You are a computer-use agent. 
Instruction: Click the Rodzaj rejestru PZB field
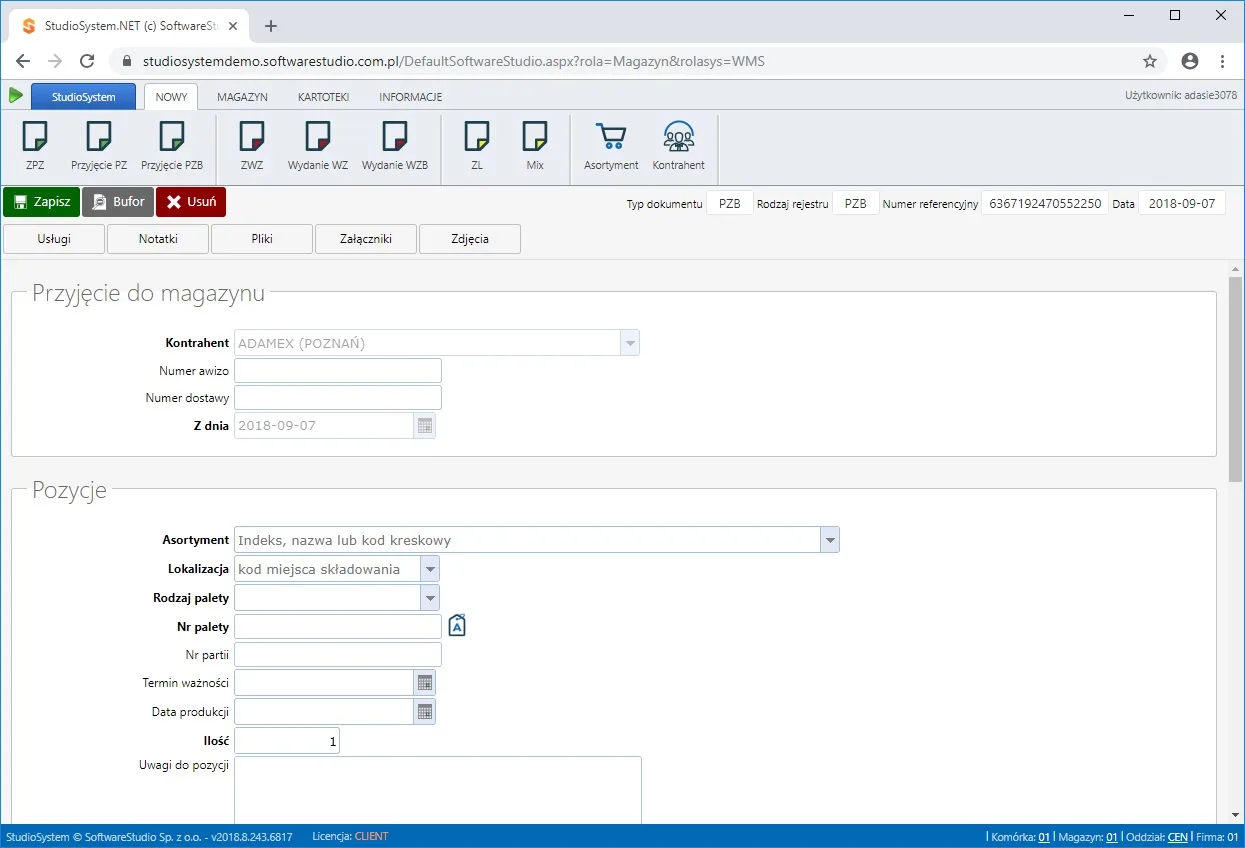coord(856,203)
